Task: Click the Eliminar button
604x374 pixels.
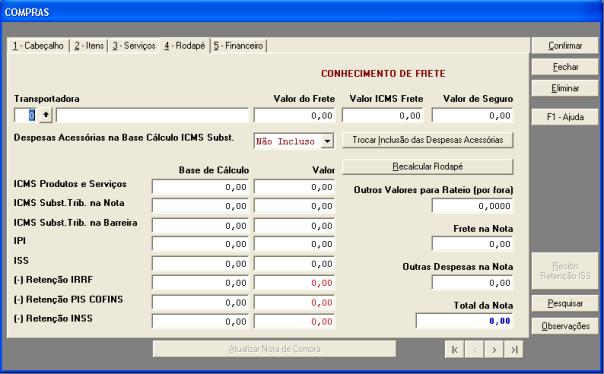Action: coord(565,88)
